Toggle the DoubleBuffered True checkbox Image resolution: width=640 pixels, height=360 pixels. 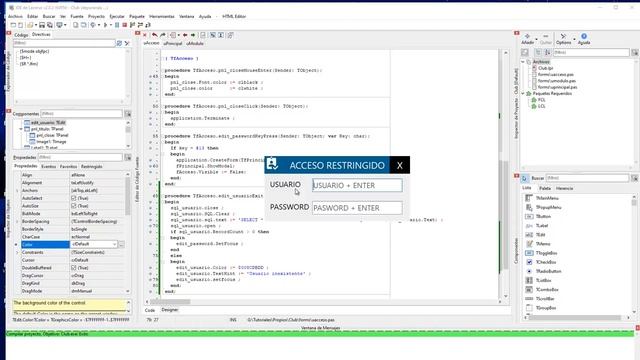click(x=74, y=268)
